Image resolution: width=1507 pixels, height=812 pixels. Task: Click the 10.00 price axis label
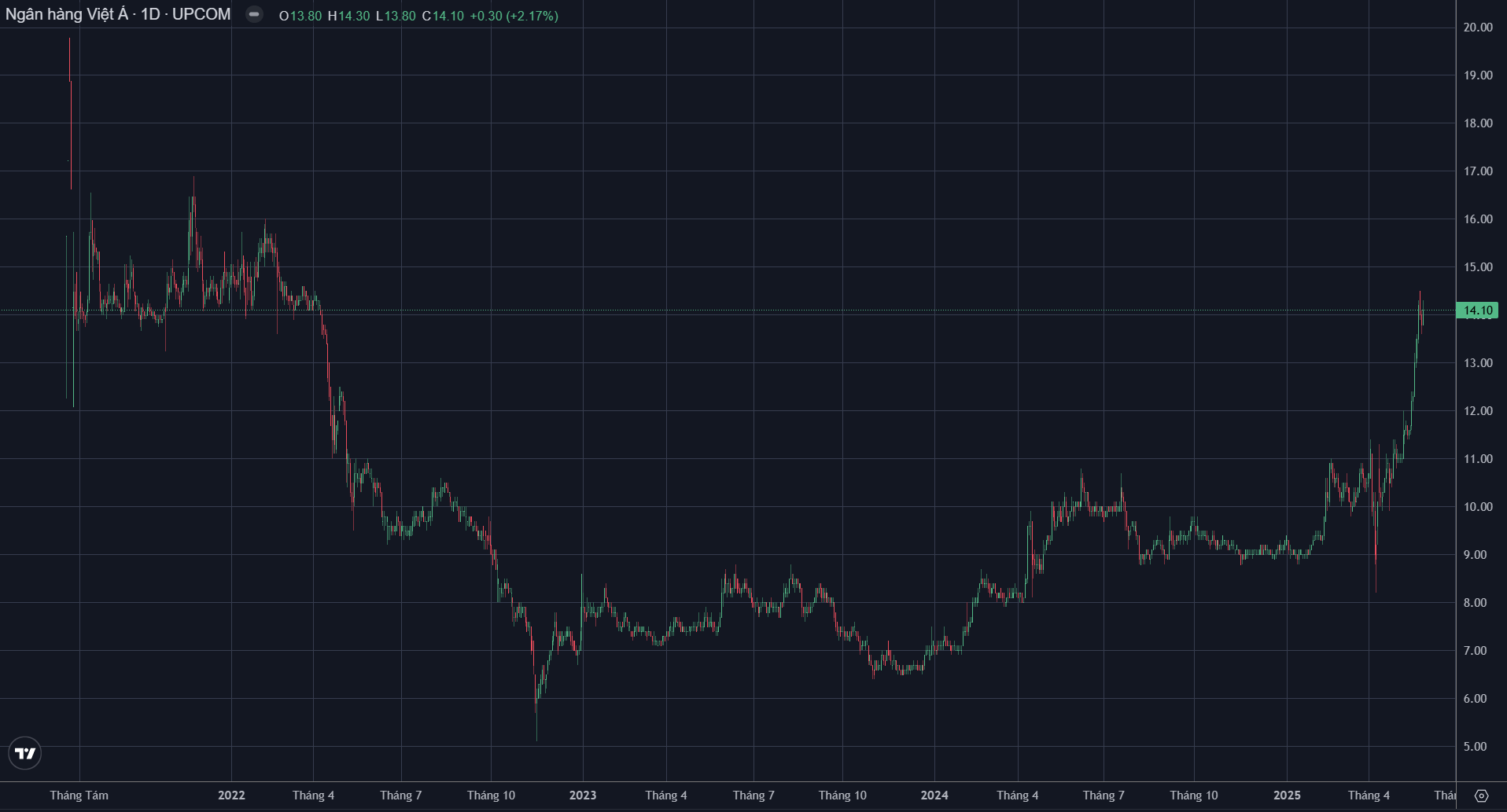point(1478,507)
